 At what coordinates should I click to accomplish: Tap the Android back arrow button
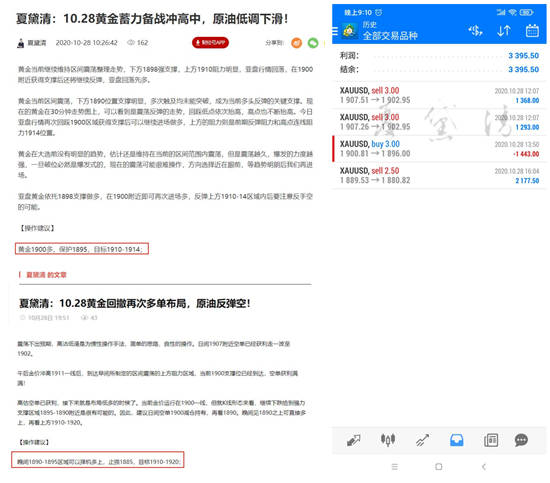pos(484,467)
